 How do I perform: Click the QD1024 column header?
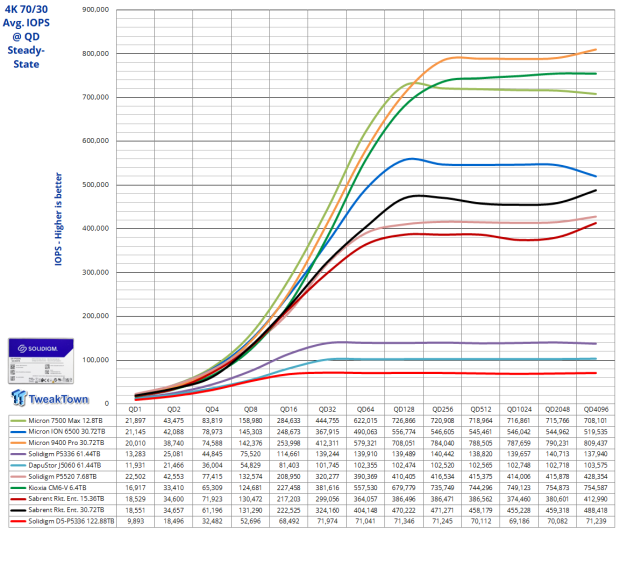coord(519,409)
